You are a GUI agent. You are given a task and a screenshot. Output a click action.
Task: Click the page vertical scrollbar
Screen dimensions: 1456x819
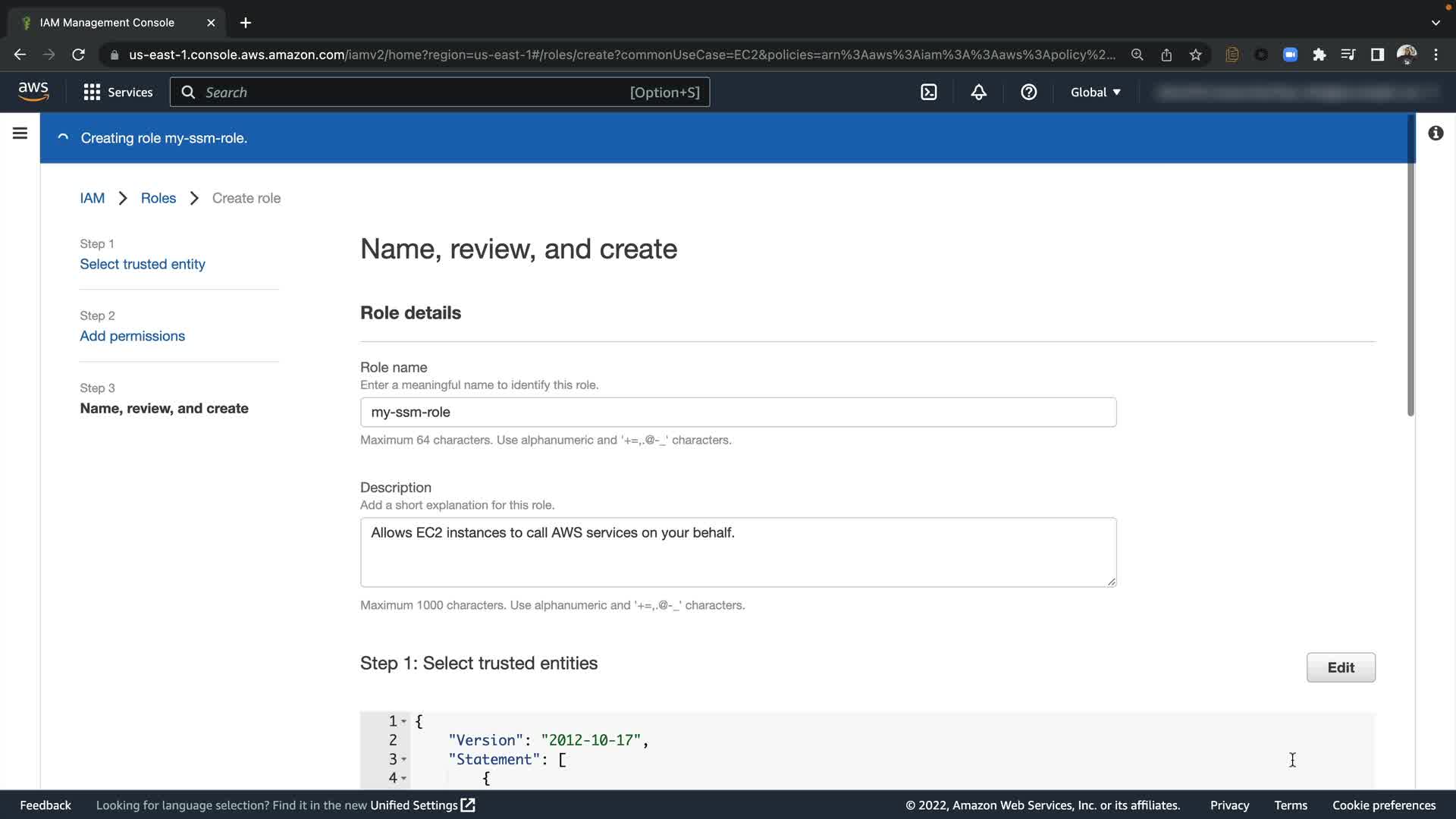(1410, 265)
